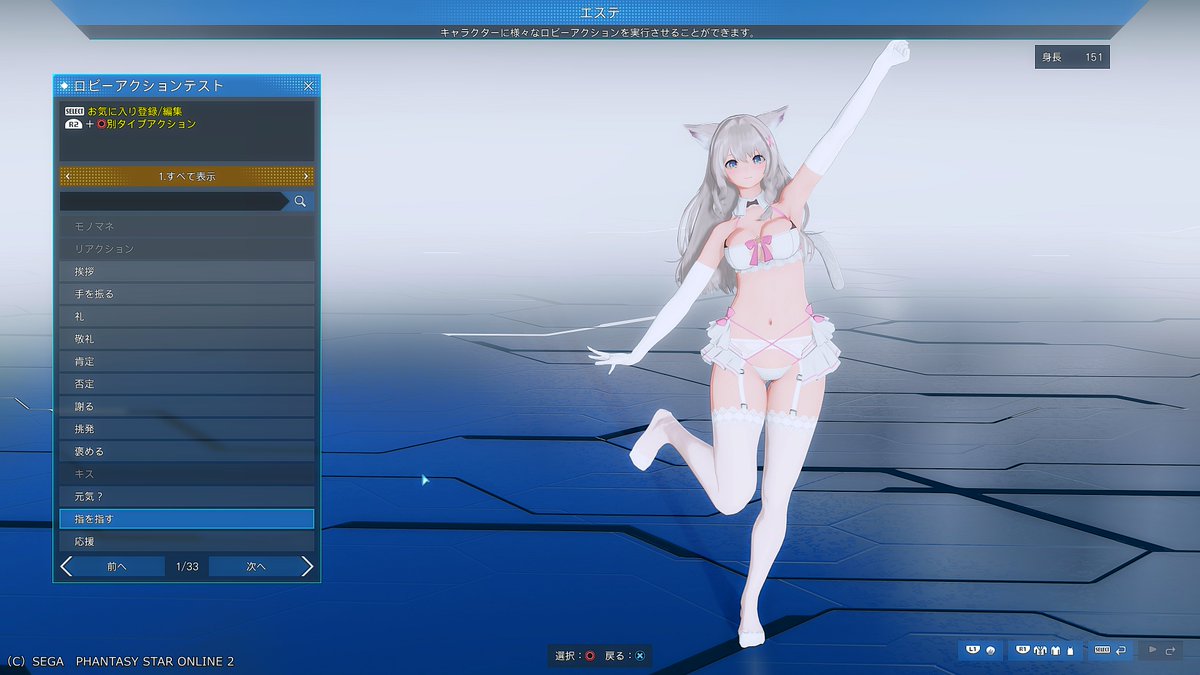Click the 選択 label in the bottom hint bar
The height and width of the screenshot is (675, 1200).
point(567,656)
